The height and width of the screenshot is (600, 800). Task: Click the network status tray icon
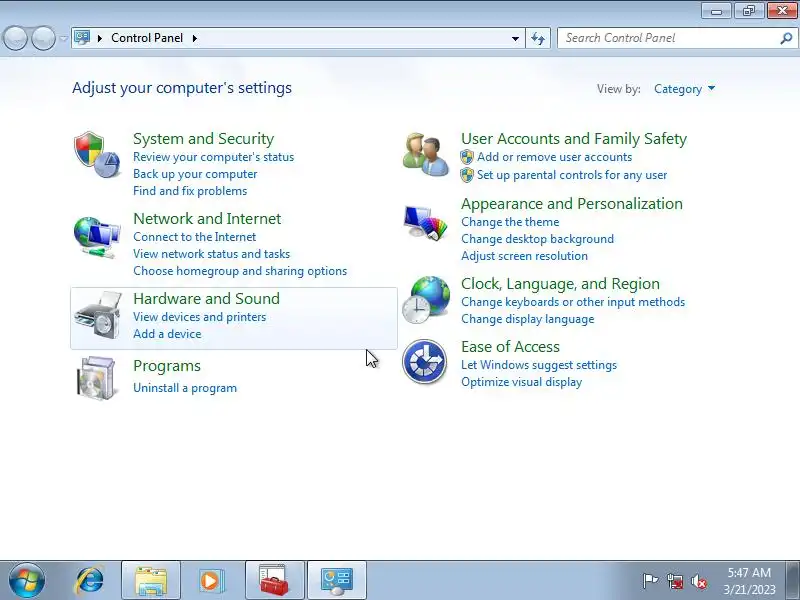pos(675,581)
